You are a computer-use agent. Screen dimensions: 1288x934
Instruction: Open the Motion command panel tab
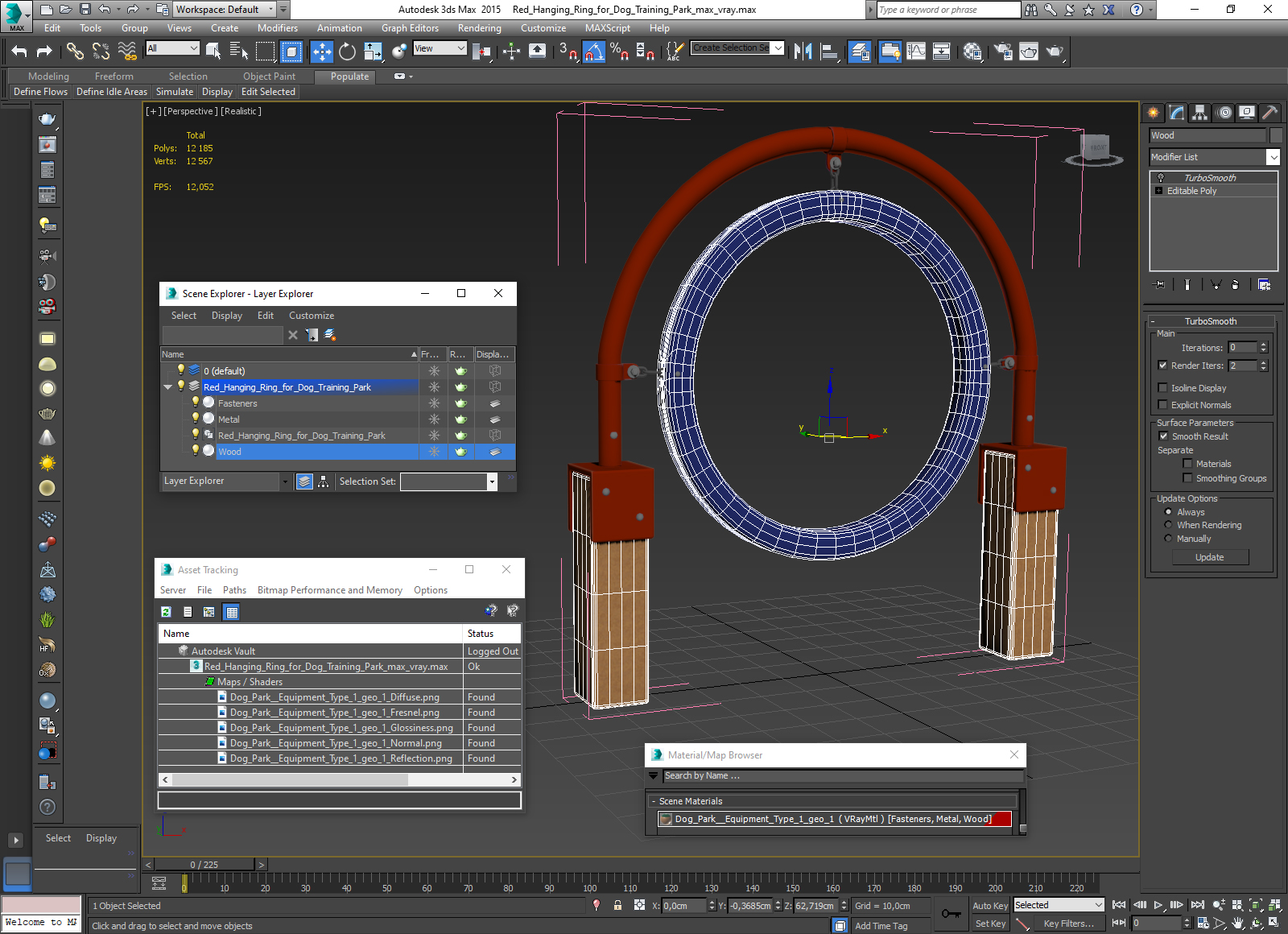(1224, 113)
